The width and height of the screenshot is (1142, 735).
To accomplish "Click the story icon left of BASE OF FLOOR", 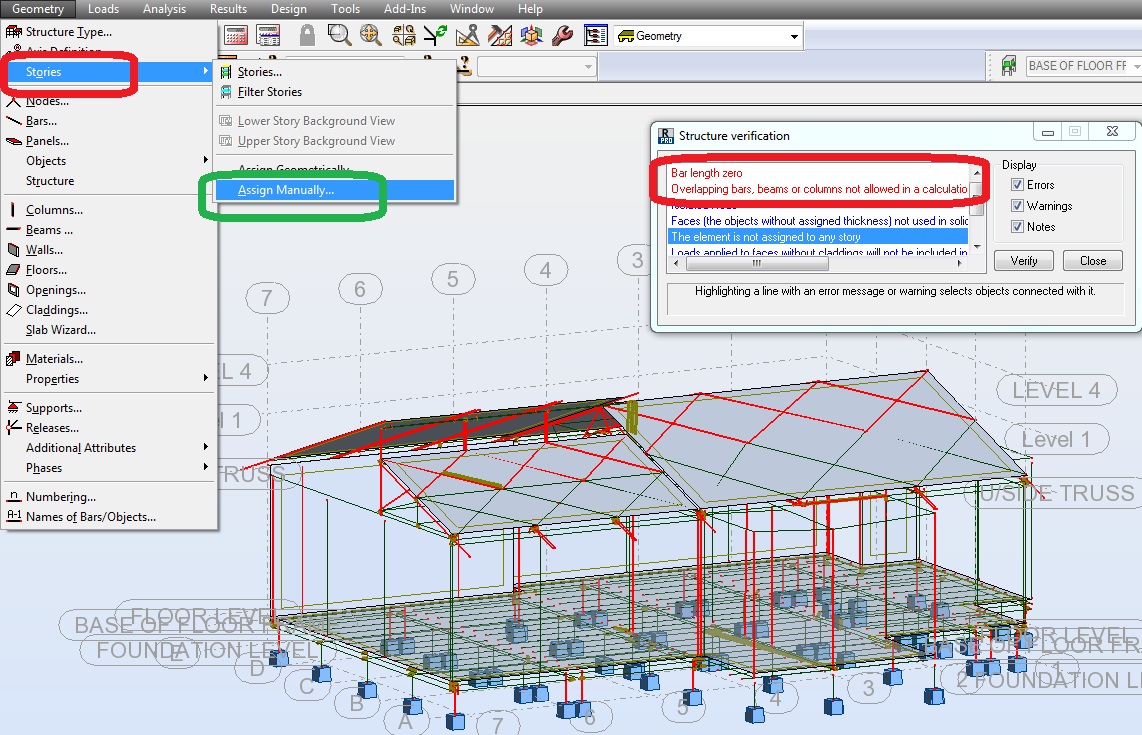I will pos(1009,66).
